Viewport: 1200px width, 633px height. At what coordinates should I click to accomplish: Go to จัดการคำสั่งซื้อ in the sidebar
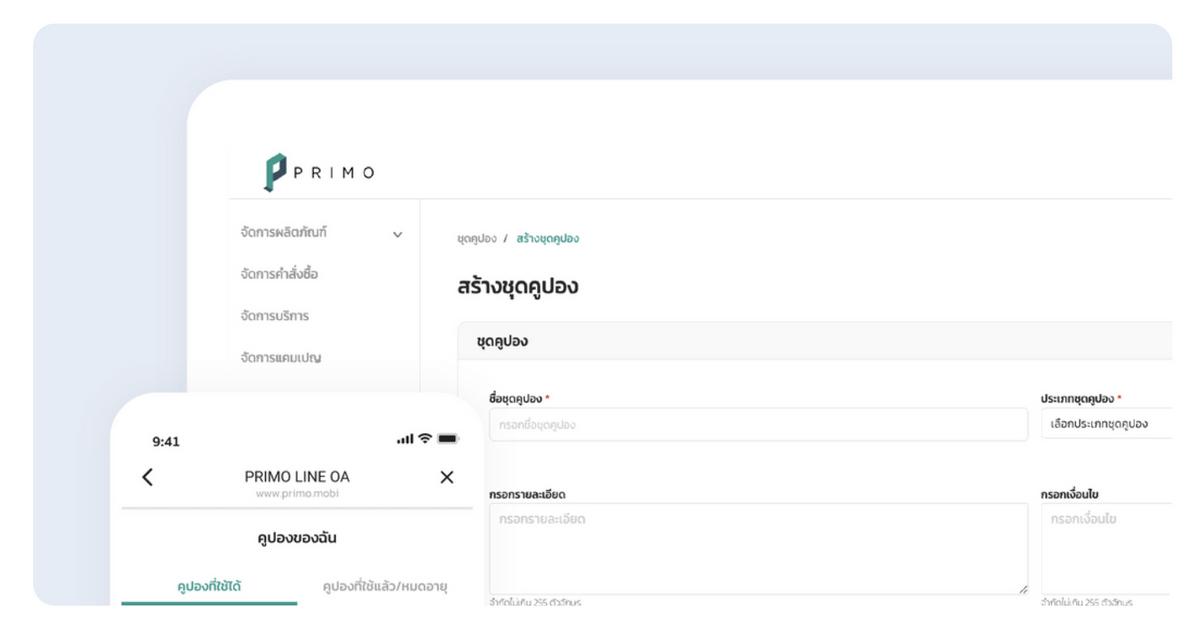(x=280, y=274)
